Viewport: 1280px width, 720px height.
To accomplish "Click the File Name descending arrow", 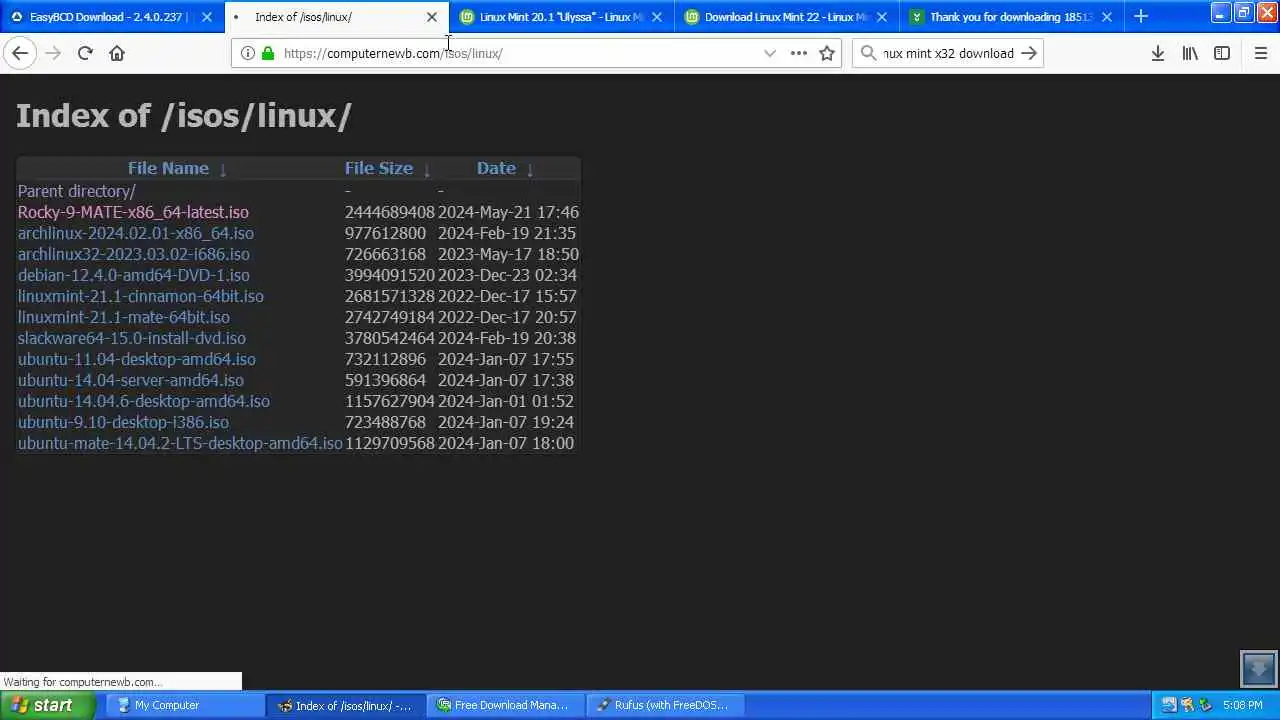I will (223, 170).
